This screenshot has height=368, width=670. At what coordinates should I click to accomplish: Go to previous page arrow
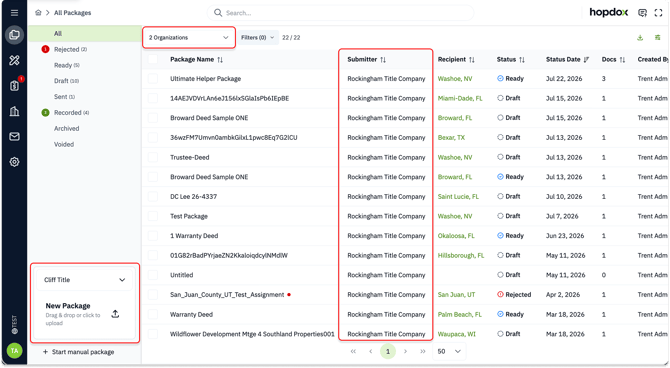pyautogui.click(x=370, y=351)
